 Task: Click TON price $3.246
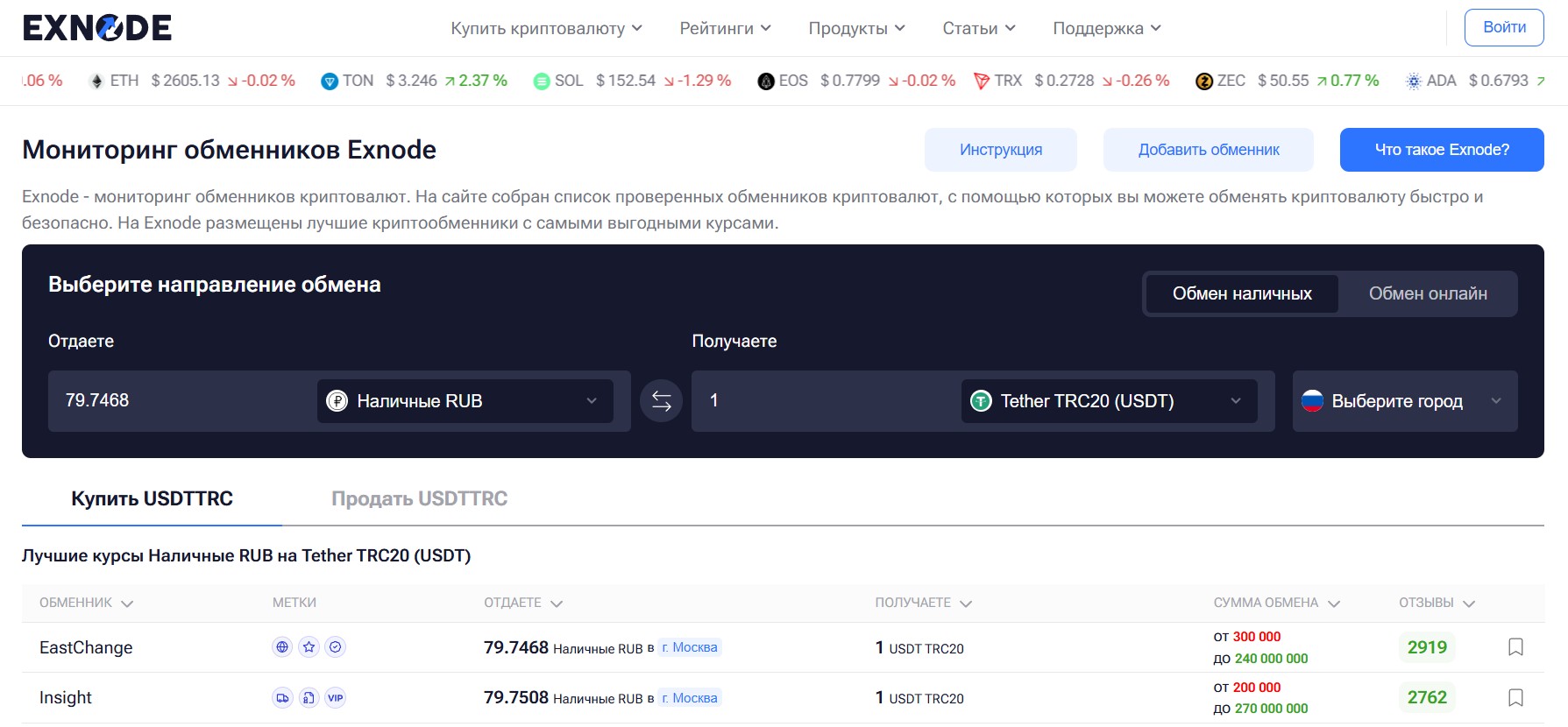pos(412,81)
